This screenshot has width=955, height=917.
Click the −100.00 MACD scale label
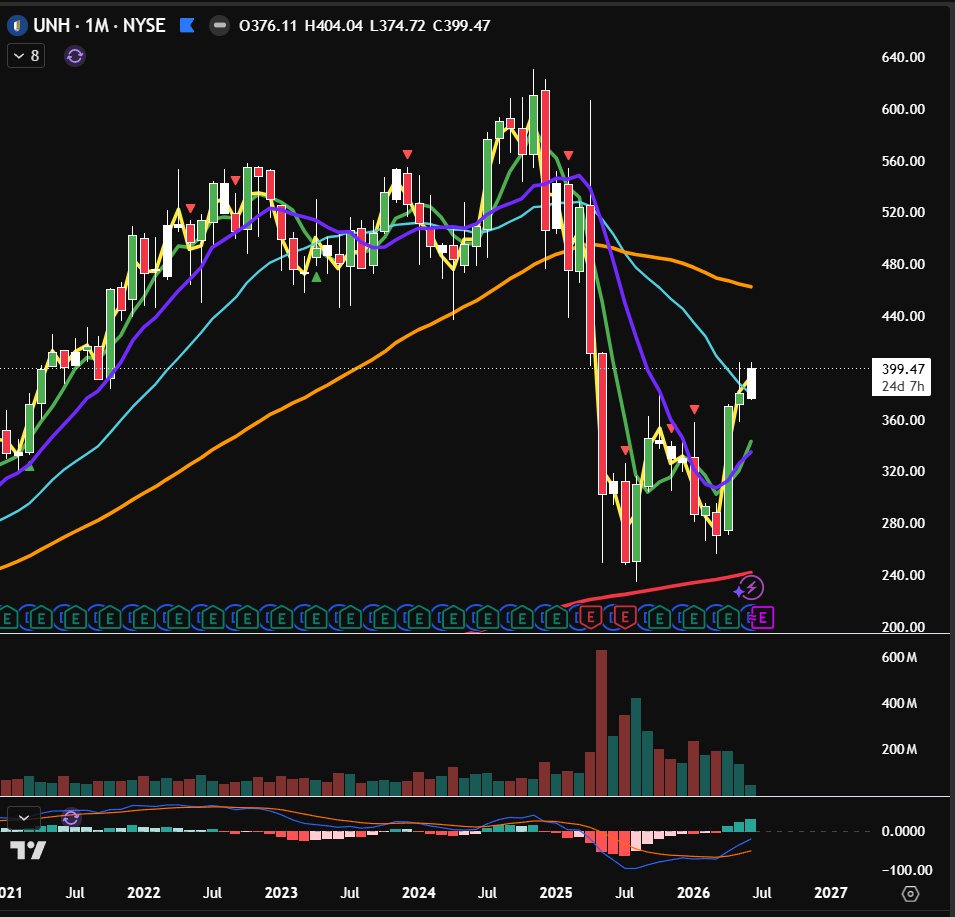(x=907, y=870)
